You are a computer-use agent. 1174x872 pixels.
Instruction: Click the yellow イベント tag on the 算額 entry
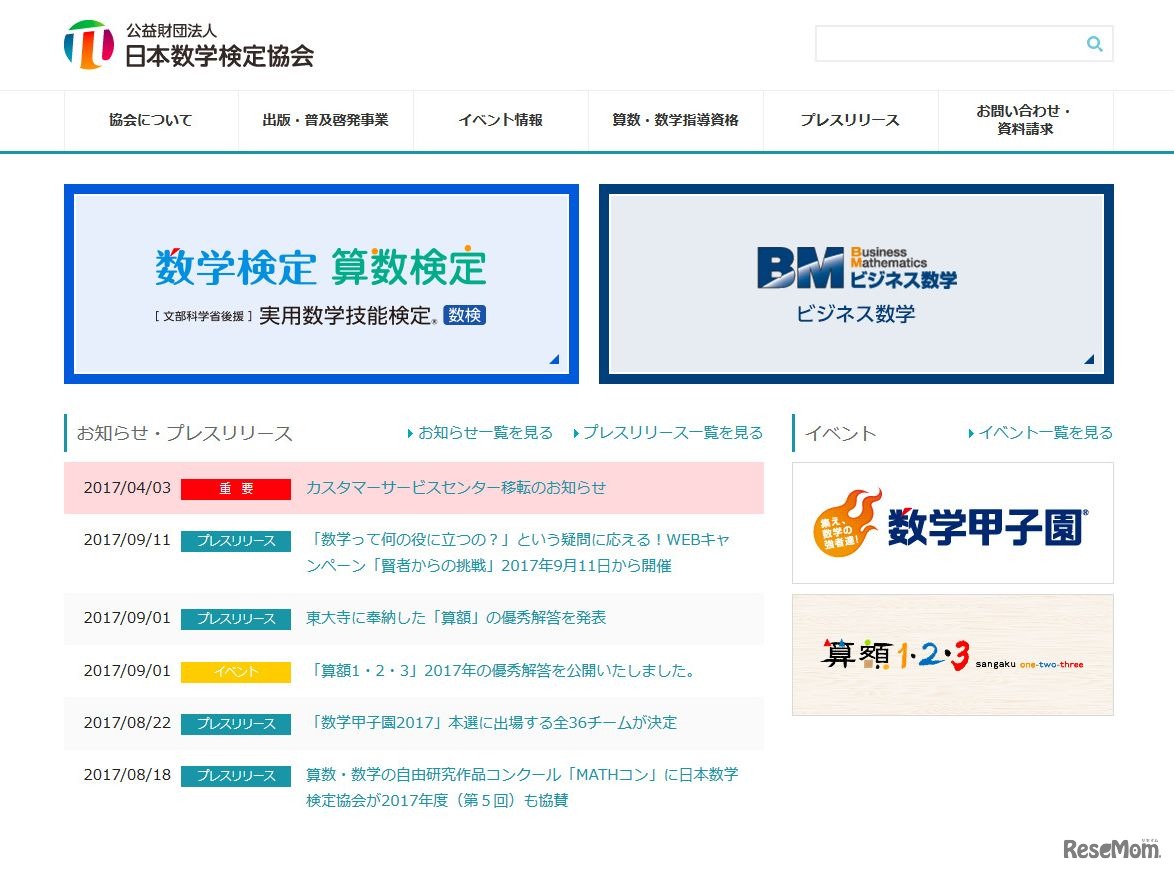click(x=235, y=672)
